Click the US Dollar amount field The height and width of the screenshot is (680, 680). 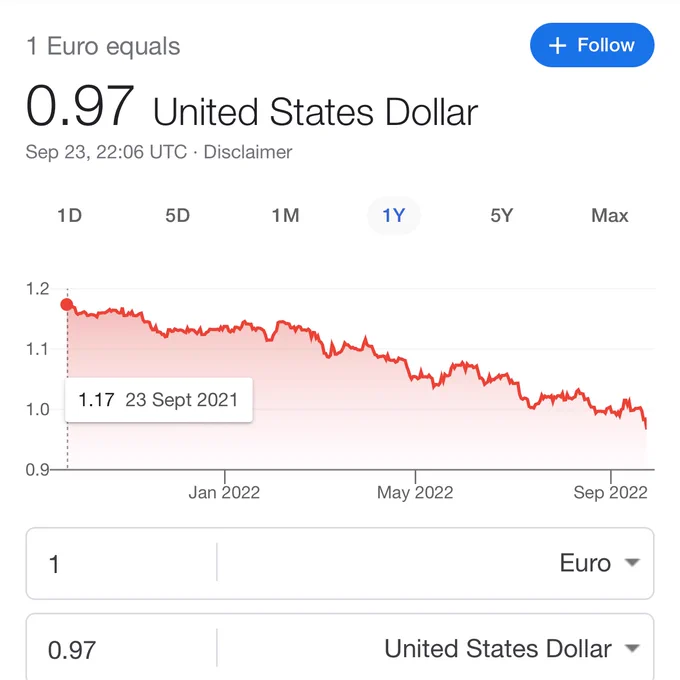pyautogui.click(x=121, y=650)
